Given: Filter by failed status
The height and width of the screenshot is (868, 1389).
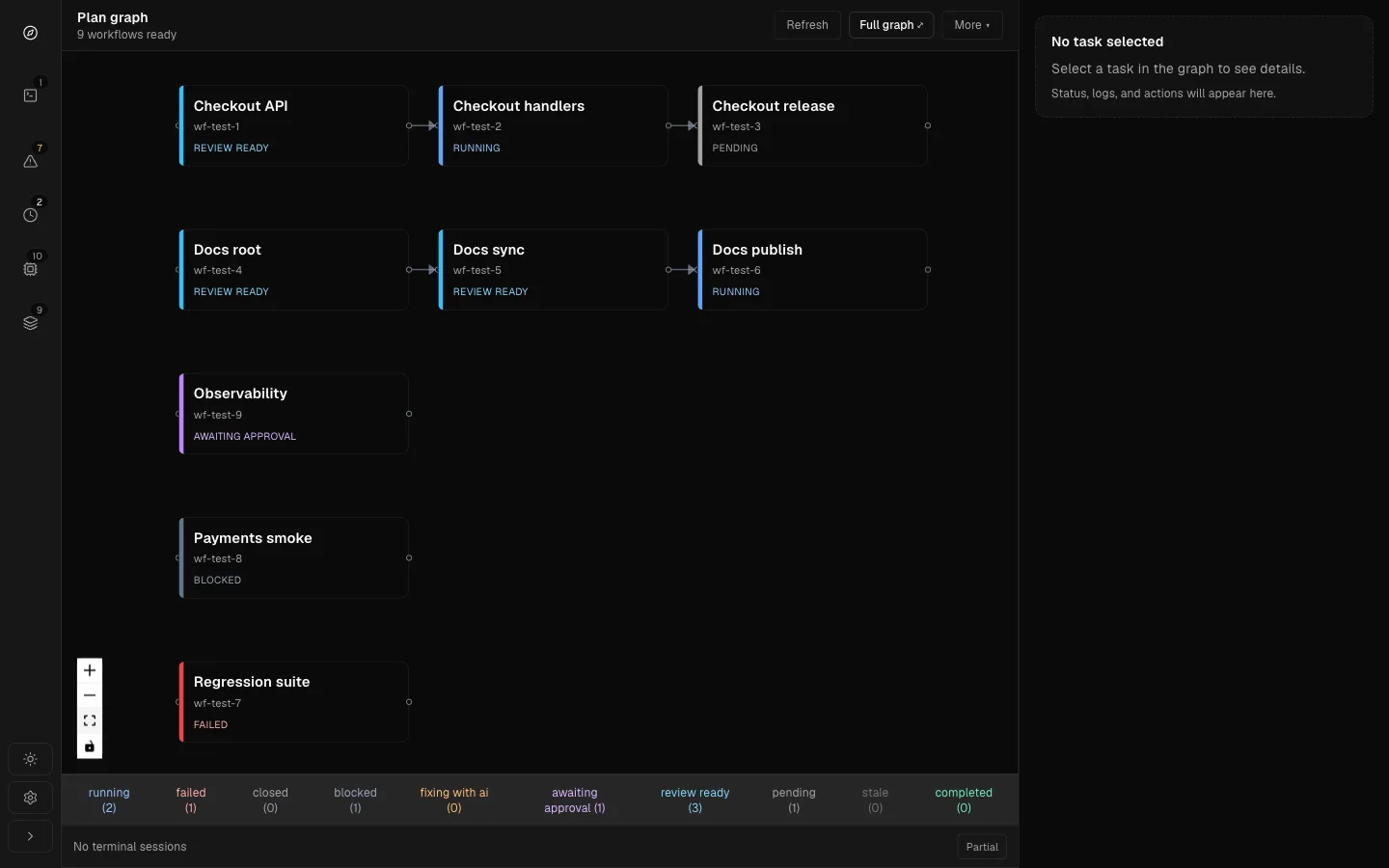Looking at the screenshot, I should 191,800.
